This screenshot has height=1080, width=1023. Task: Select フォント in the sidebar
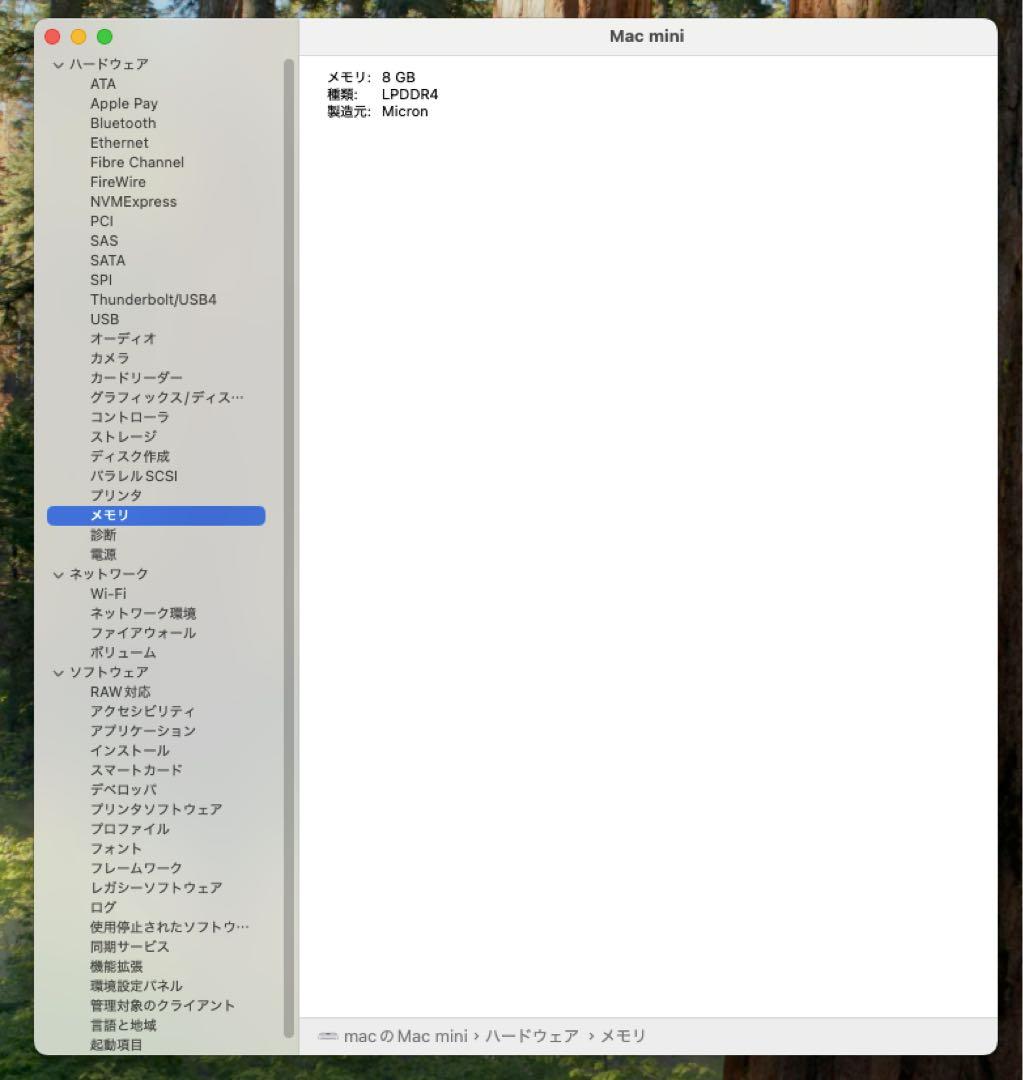point(116,849)
